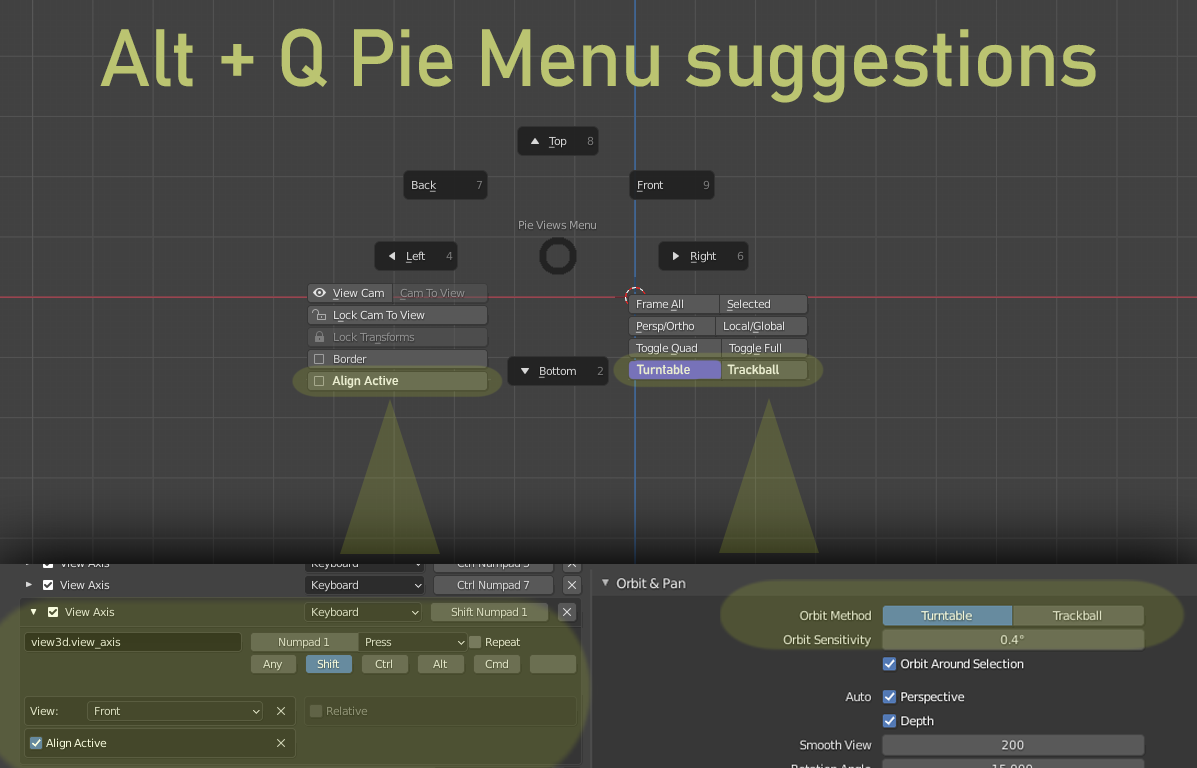The height and width of the screenshot is (768, 1197).
Task: Click Shift Numpad 1 shortcut button
Action: click(x=489, y=611)
